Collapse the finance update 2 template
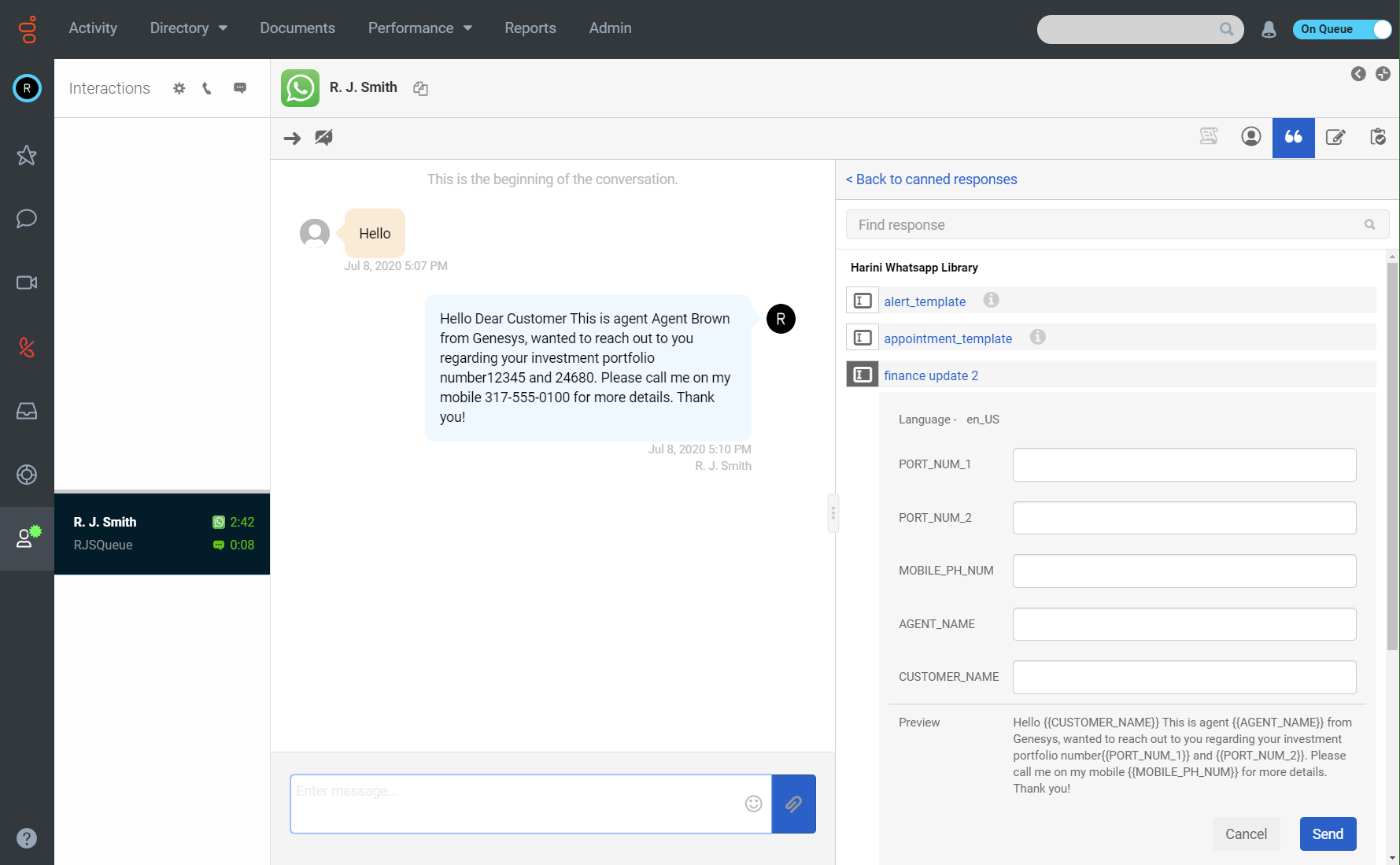This screenshot has width=1400, height=865. tap(930, 375)
